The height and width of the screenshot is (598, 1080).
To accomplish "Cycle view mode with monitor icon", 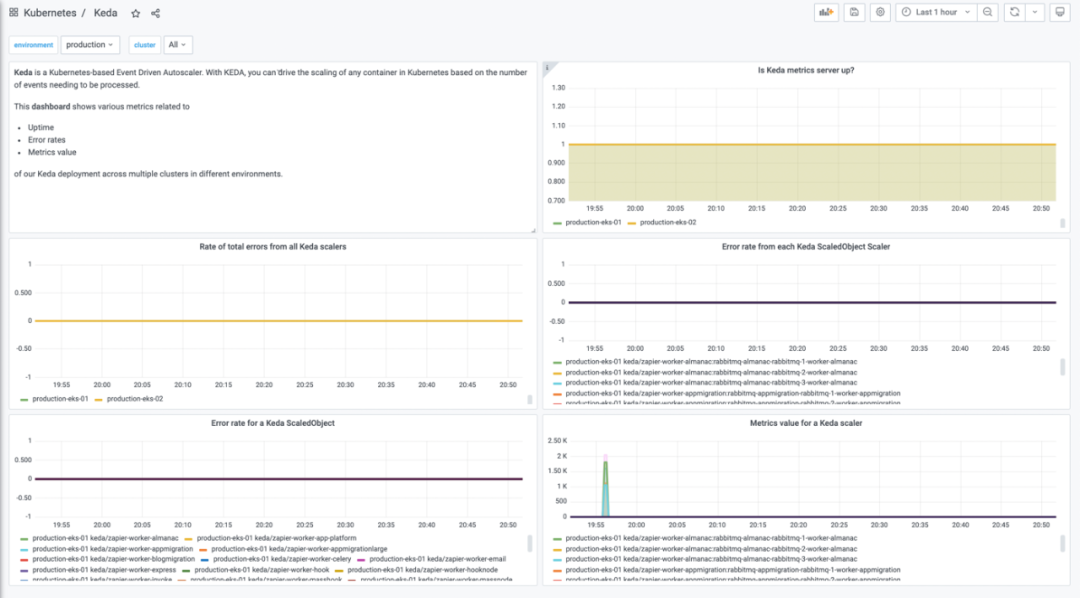I will point(1060,12).
